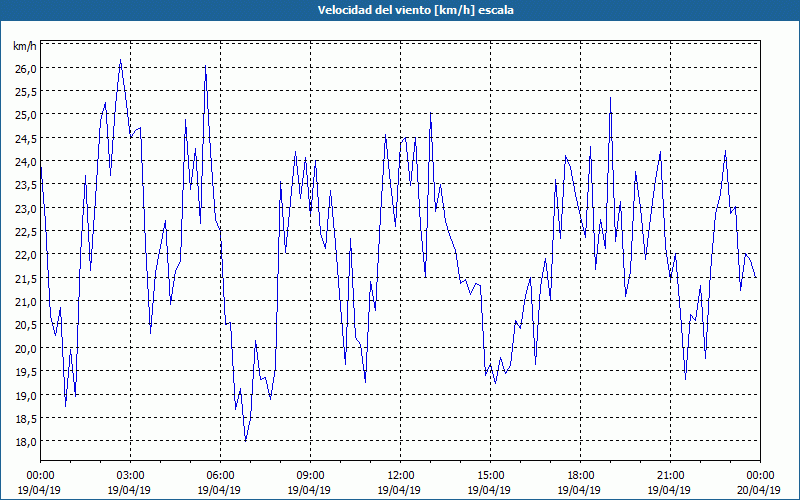This screenshot has width=800, height=500.
Task: Select the 06:00 time label
Action: [x=220, y=476]
